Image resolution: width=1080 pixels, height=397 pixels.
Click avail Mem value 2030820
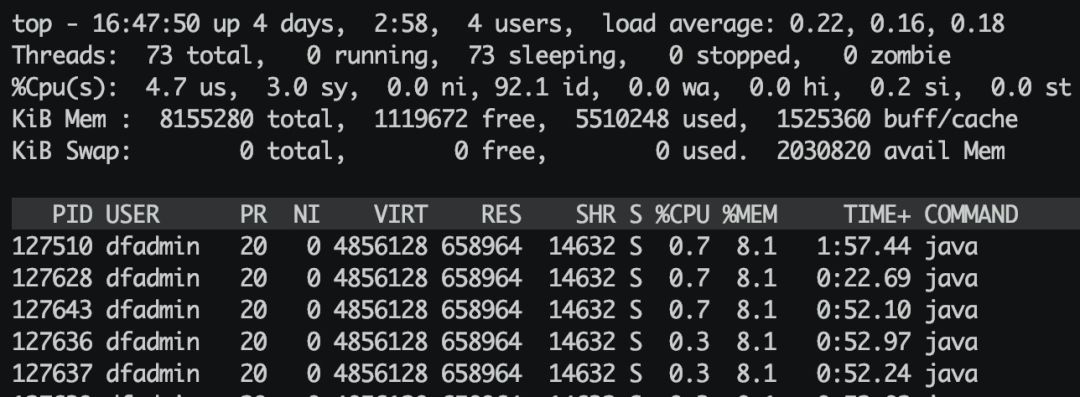pos(824,151)
